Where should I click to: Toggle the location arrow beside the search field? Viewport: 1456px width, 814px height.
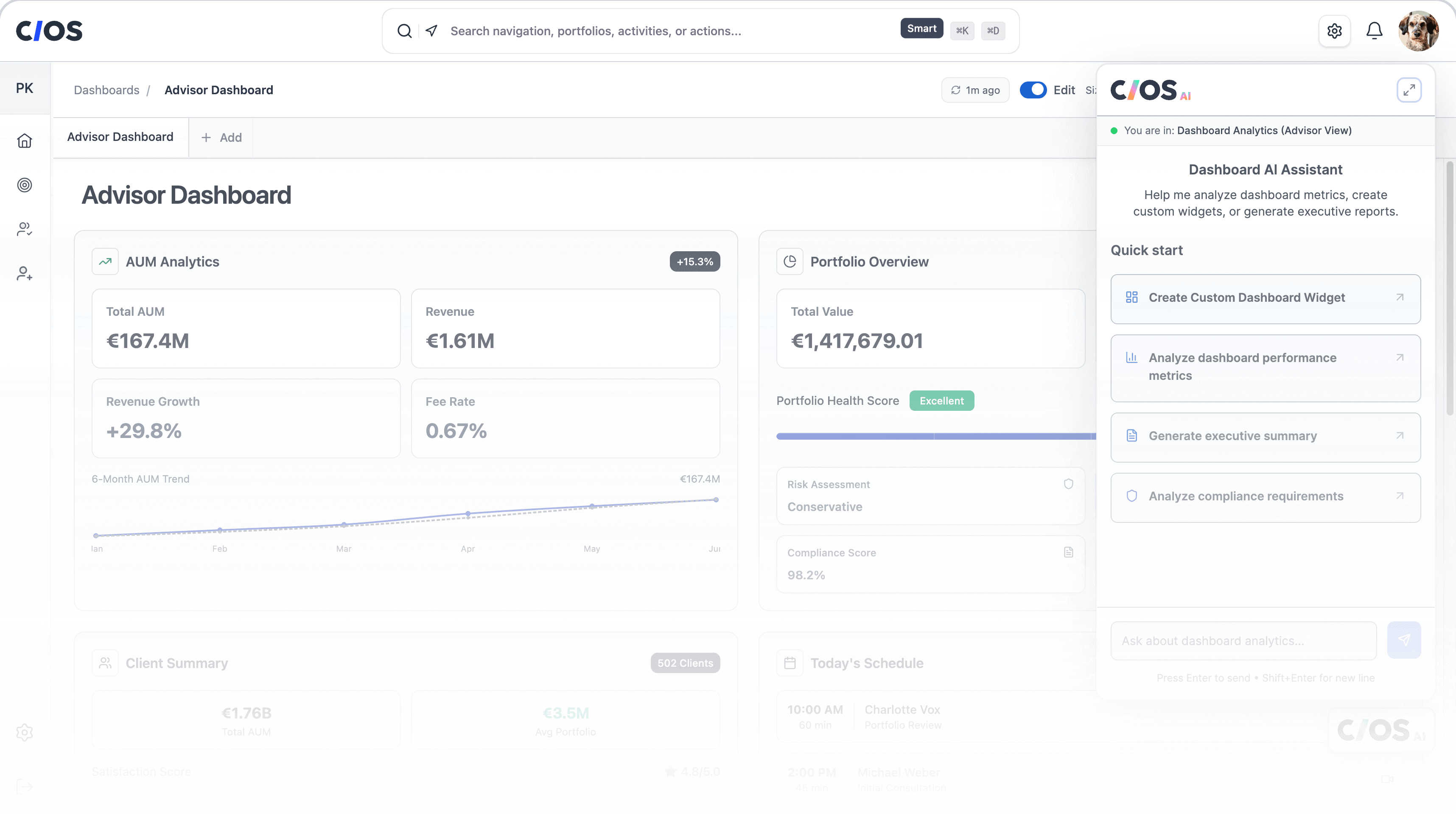tap(431, 31)
